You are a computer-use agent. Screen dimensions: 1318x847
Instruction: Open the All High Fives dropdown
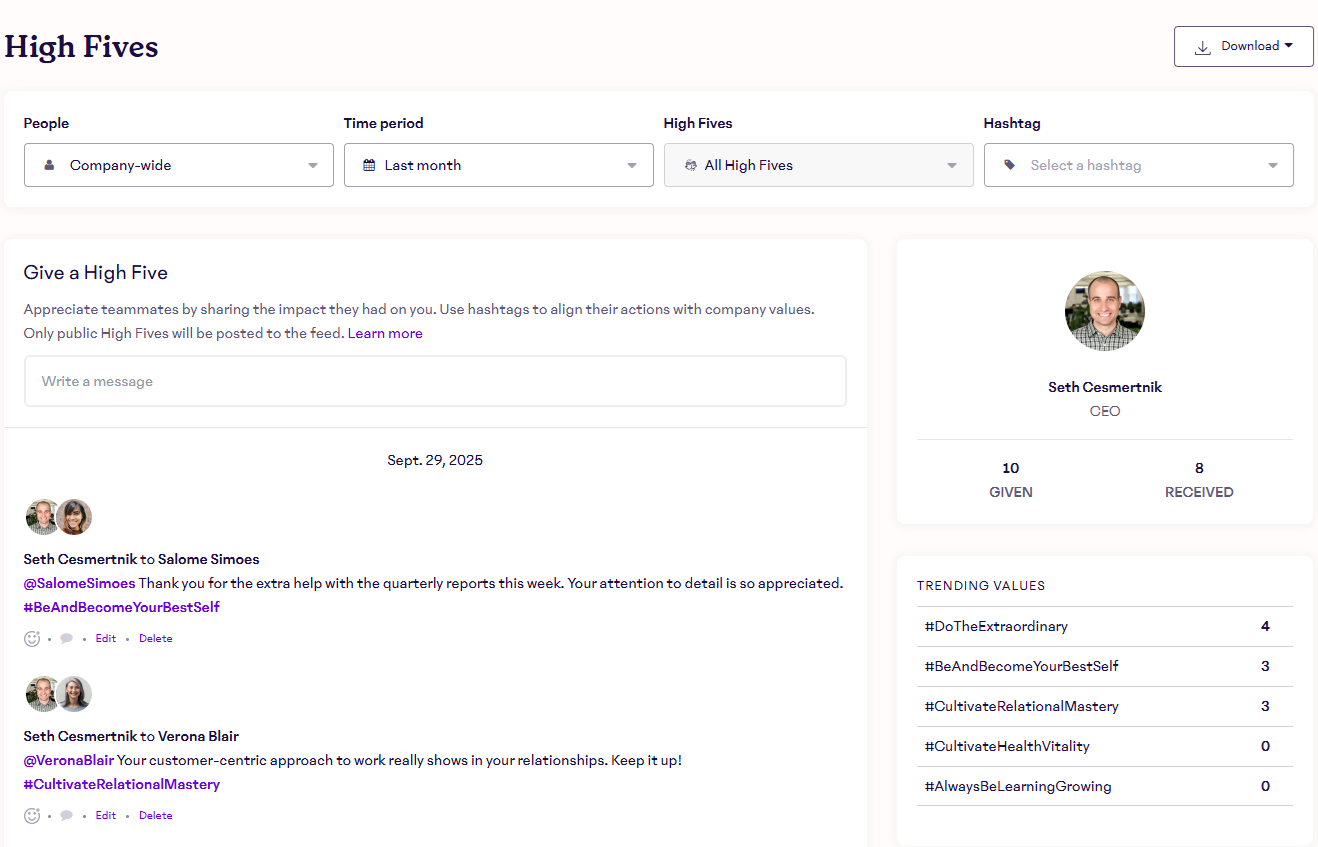pos(818,165)
